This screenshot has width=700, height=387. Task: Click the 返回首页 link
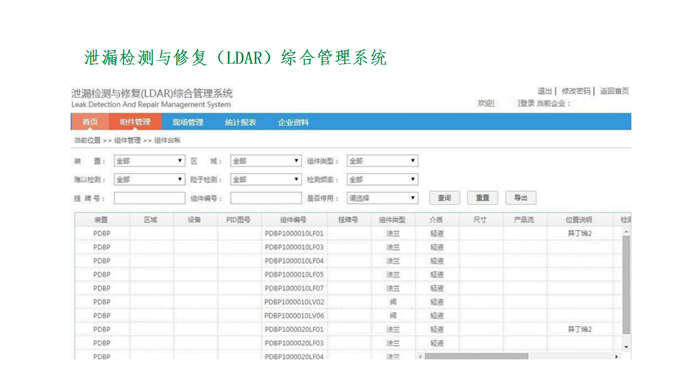614,91
